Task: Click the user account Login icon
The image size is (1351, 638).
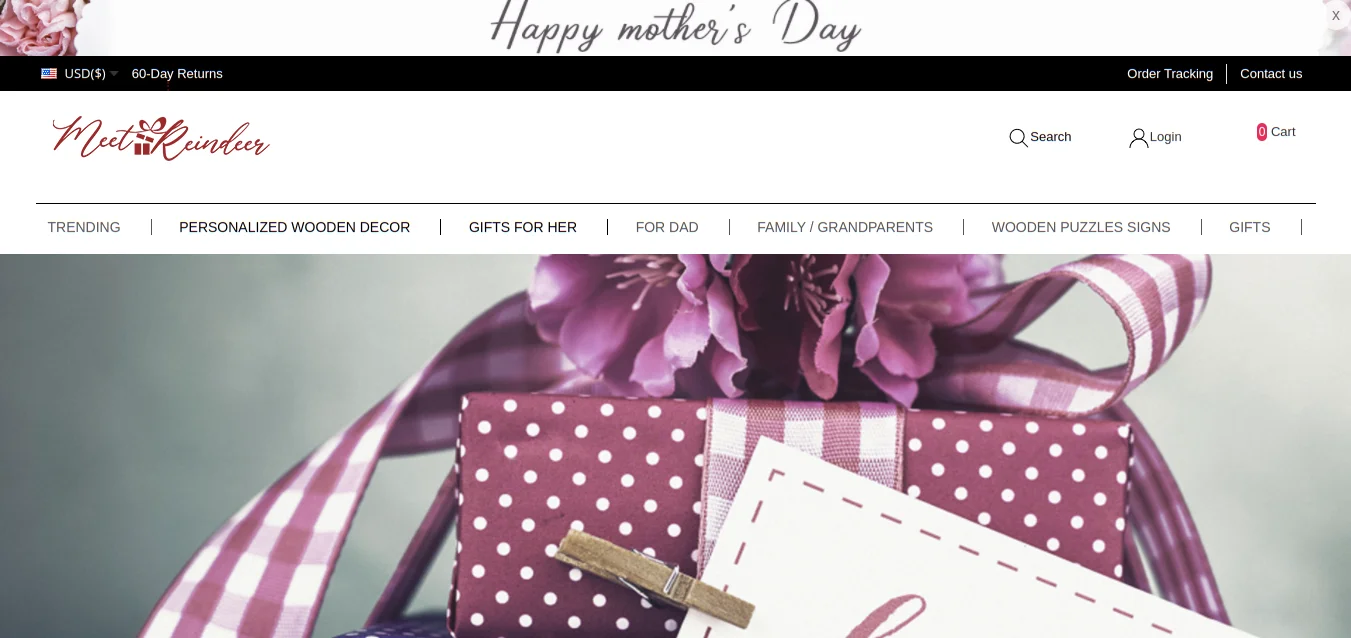Action: pos(1138,137)
